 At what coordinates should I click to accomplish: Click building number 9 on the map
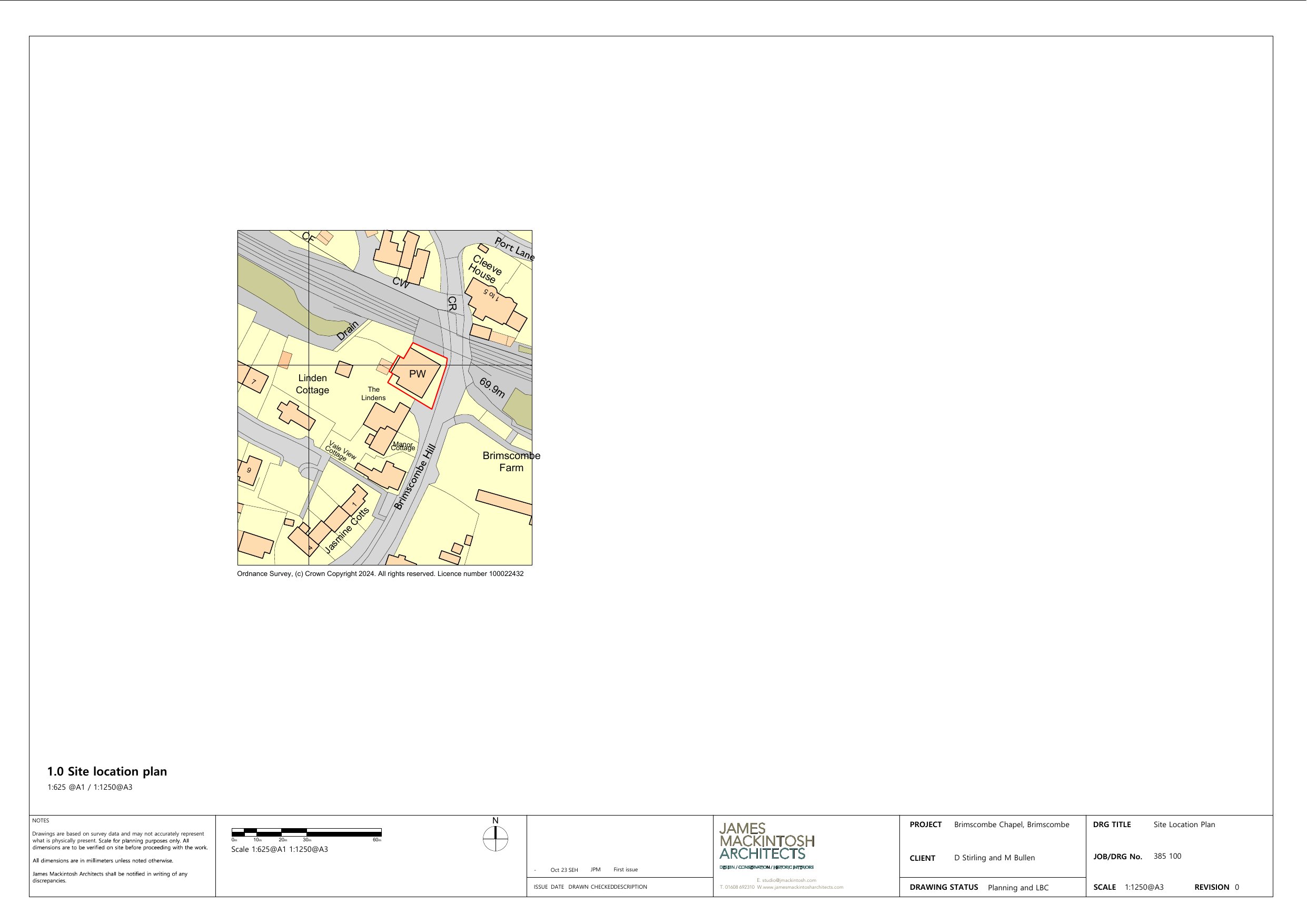pyautogui.click(x=249, y=470)
